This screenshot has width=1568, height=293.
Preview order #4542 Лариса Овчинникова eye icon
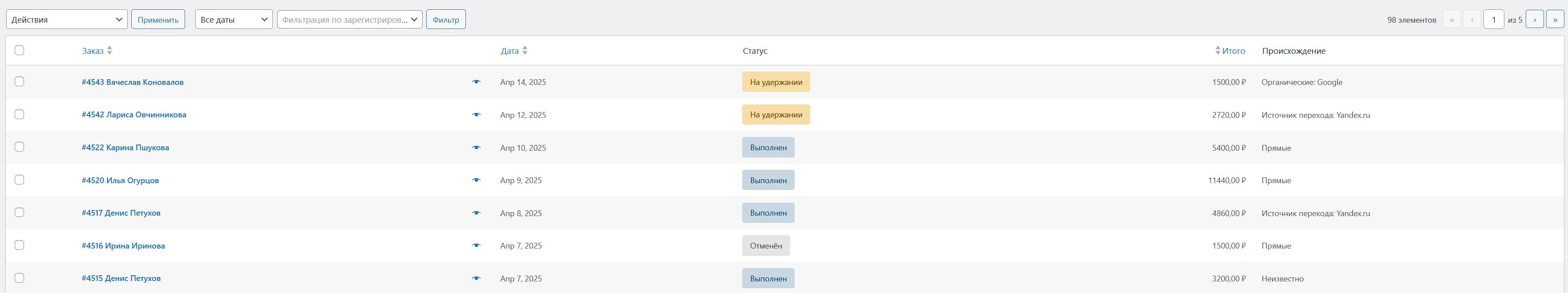pyautogui.click(x=476, y=115)
